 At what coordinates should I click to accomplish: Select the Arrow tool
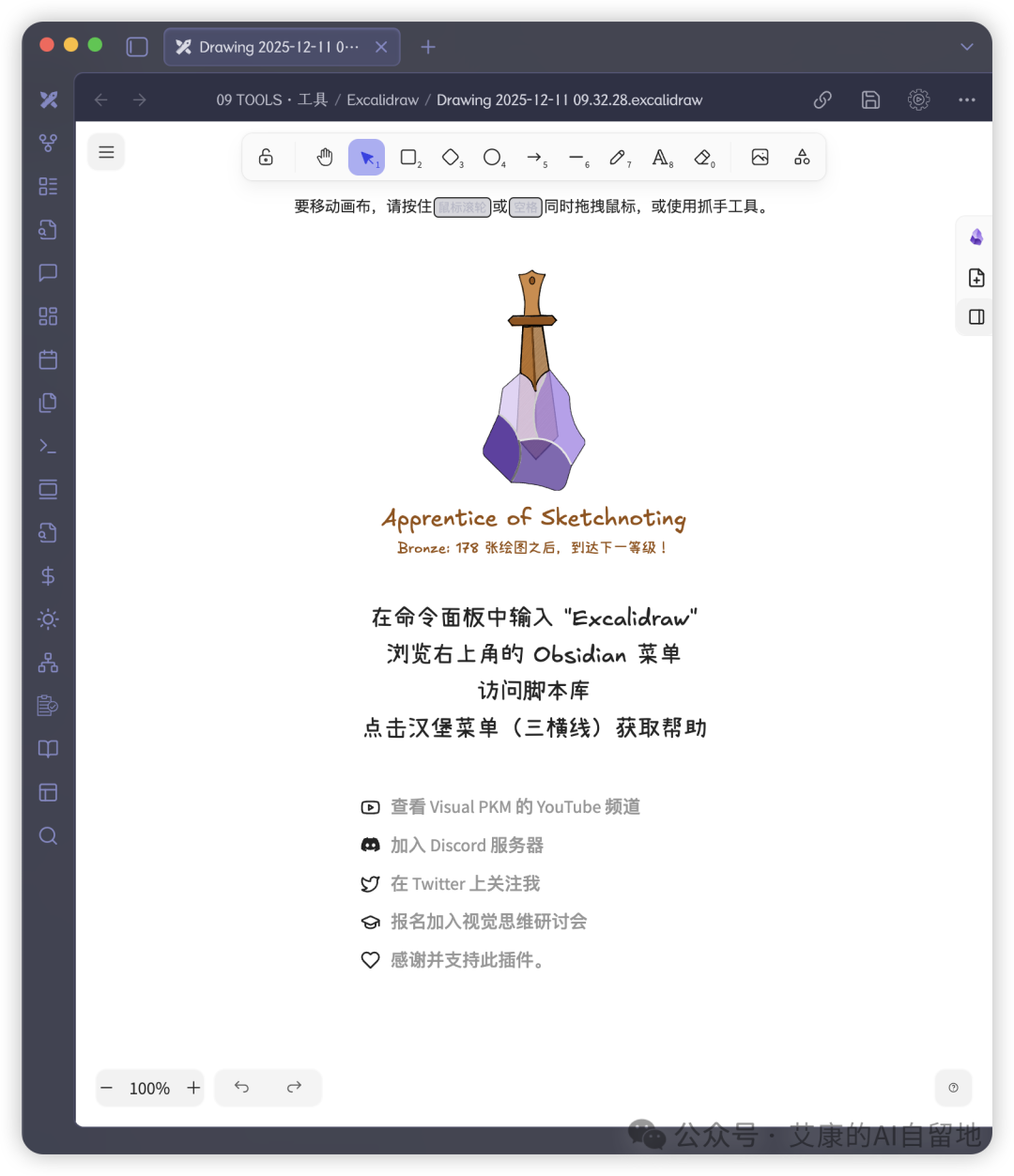coord(535,158)
